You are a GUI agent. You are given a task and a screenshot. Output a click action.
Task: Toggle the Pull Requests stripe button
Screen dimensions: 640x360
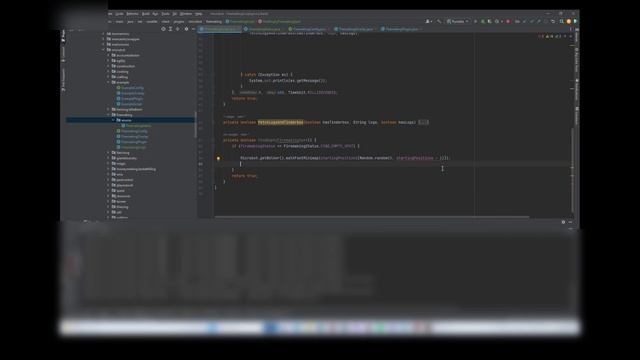coord(63,79)
